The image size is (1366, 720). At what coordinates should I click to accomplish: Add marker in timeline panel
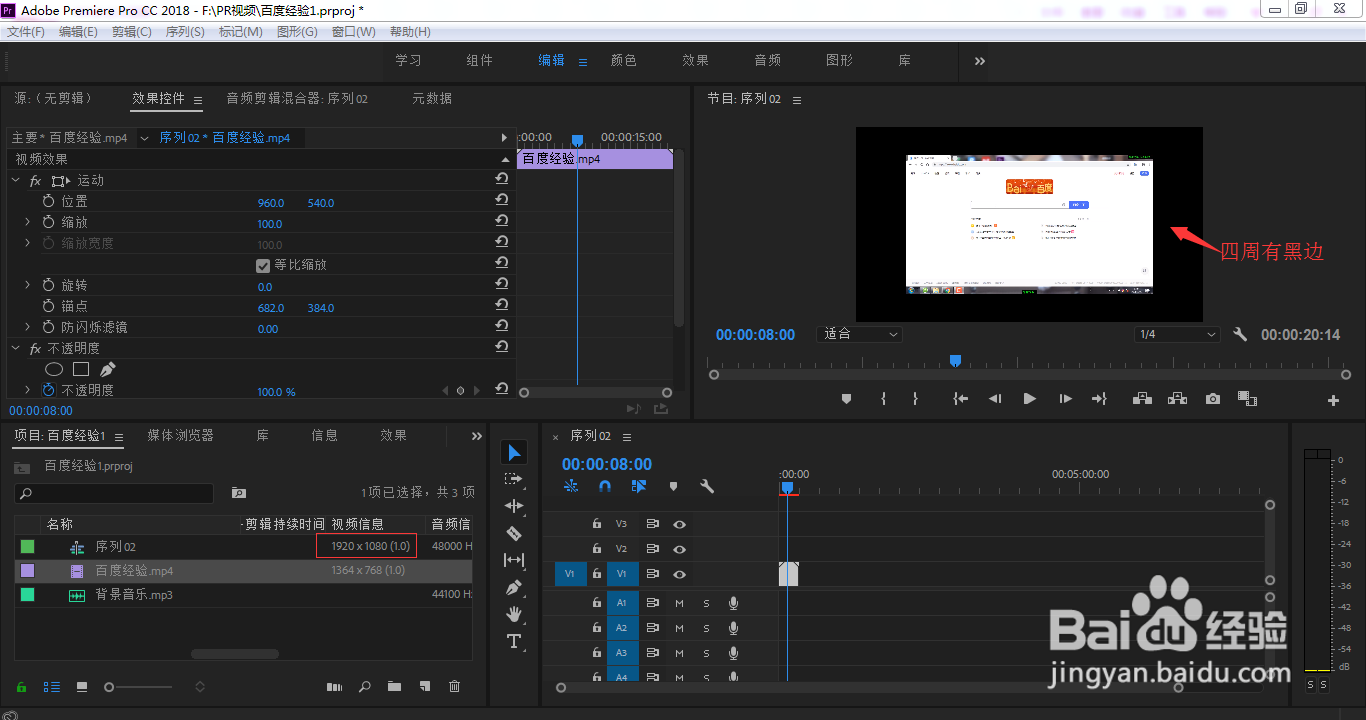point(673,486)
